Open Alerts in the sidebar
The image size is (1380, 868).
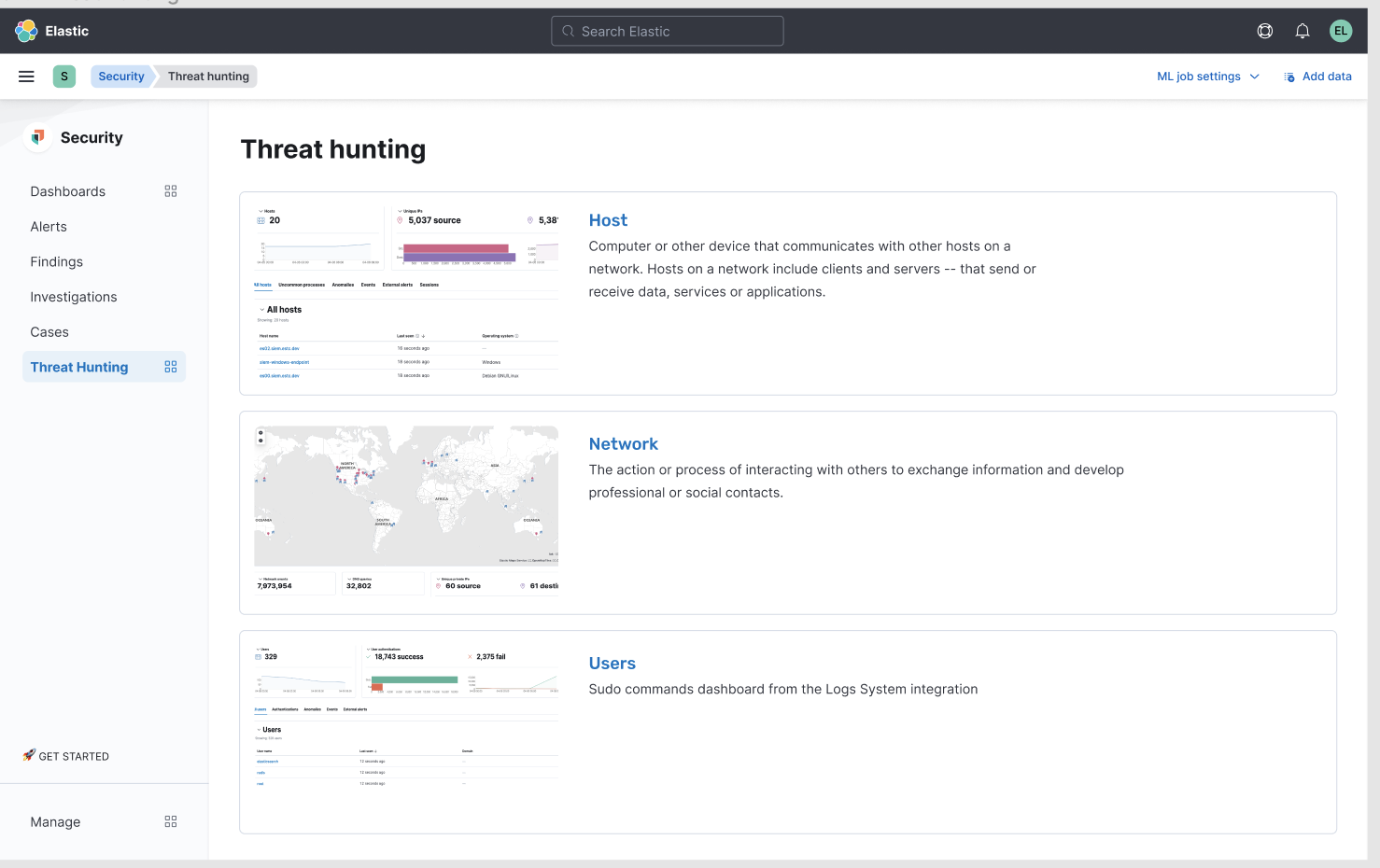click(x=49, y=227)
